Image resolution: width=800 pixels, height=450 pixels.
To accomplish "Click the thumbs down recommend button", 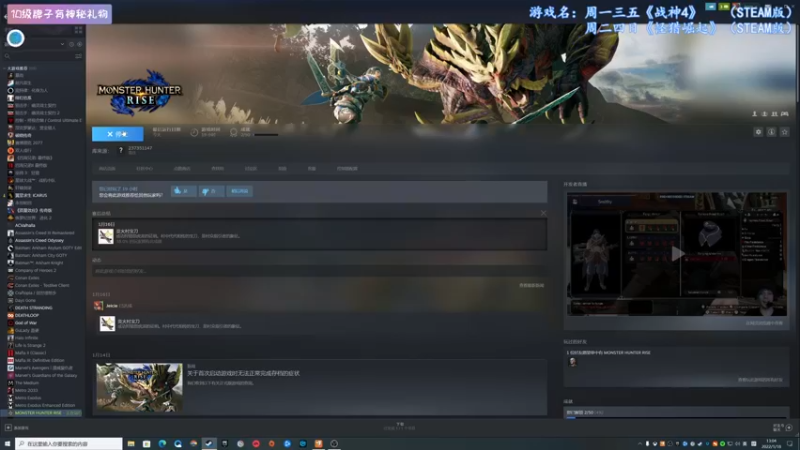I will (211, 191).
